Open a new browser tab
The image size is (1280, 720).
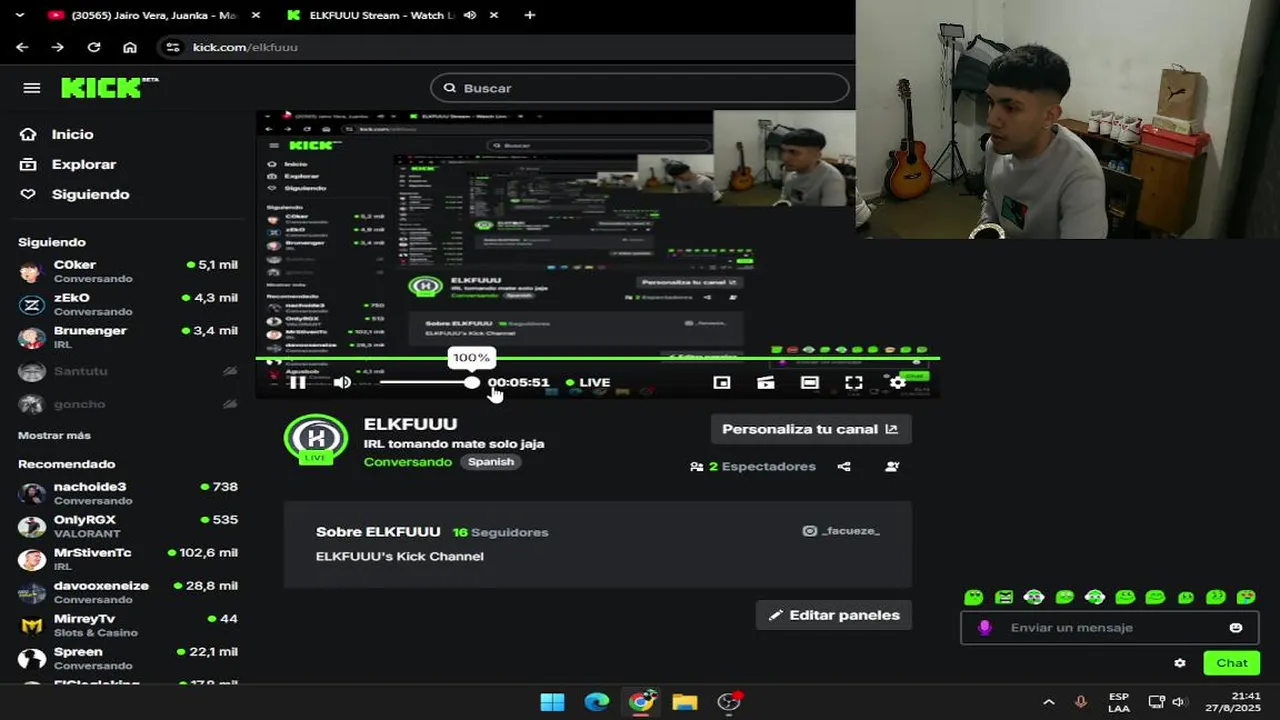(530, 15)
